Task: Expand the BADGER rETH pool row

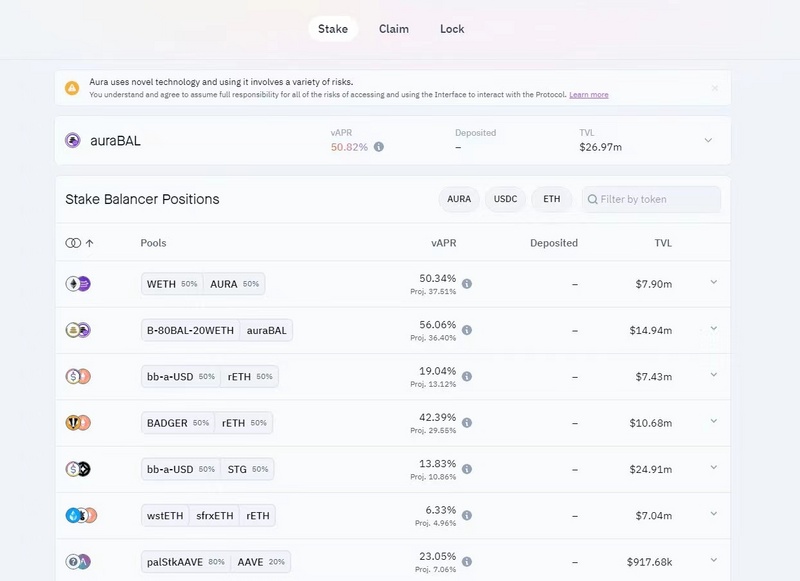Action: click(713, 422)
